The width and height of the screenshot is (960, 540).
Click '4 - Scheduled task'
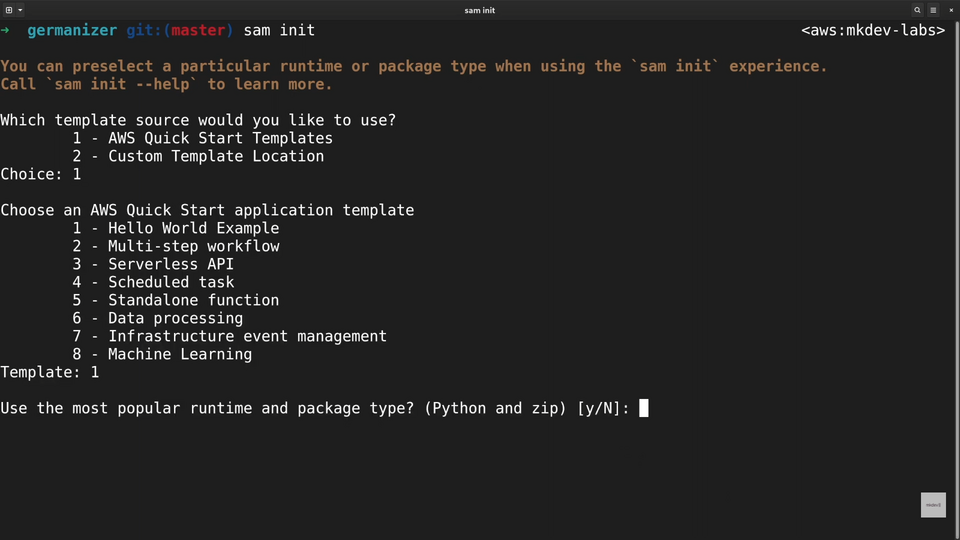coord(153,282)
